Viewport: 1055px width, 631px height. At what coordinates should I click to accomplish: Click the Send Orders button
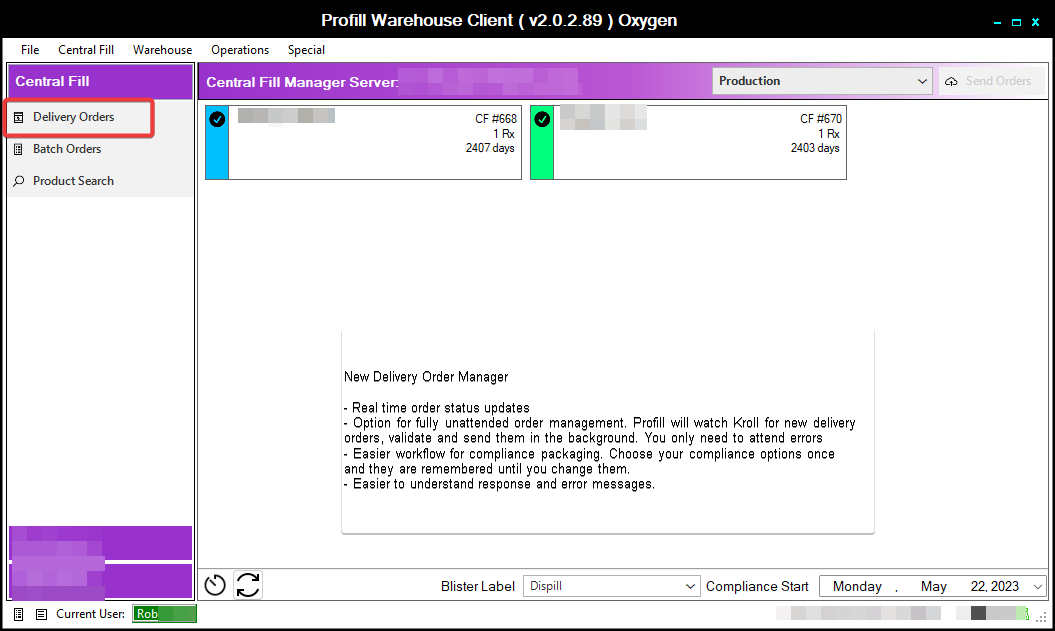click(992, 81)
